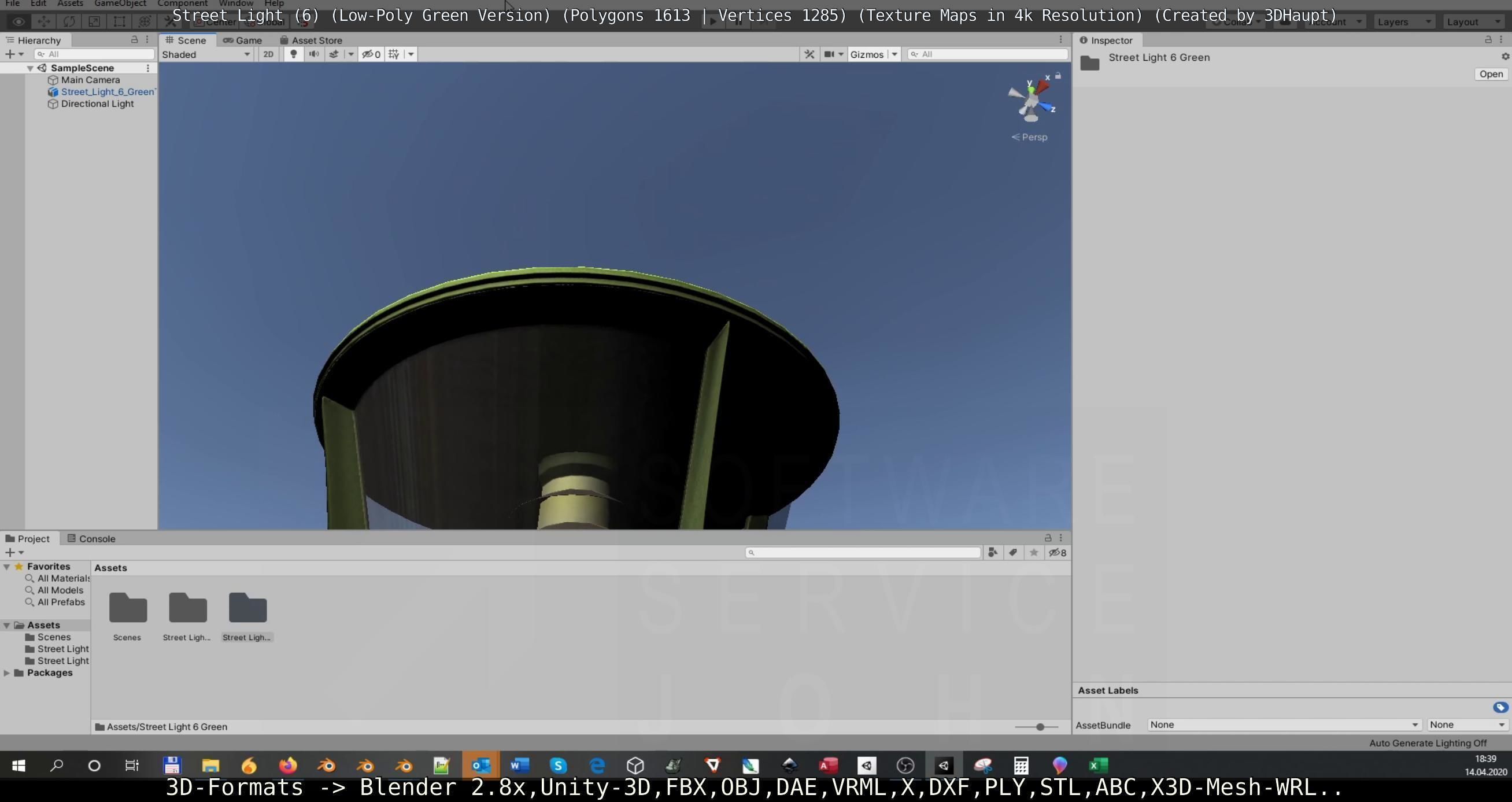Open the AssetBundle variant dropdown
1512x802 pixels.
click(1467, 725)
